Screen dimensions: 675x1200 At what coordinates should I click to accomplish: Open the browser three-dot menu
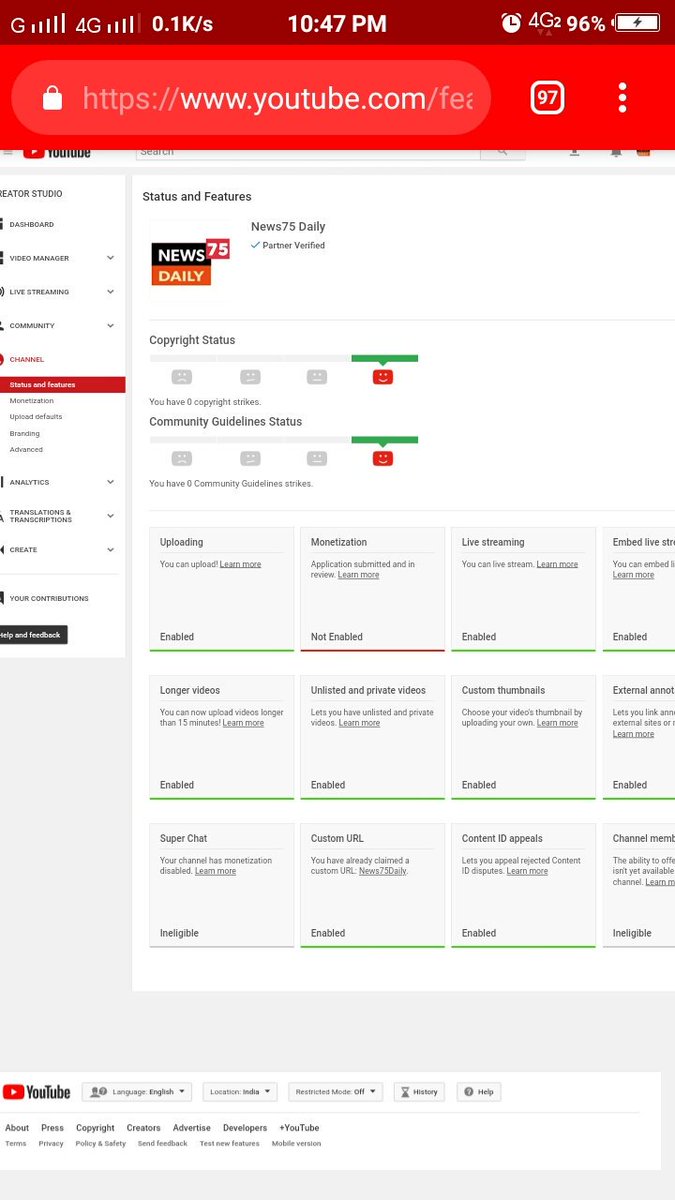point(622,97)
